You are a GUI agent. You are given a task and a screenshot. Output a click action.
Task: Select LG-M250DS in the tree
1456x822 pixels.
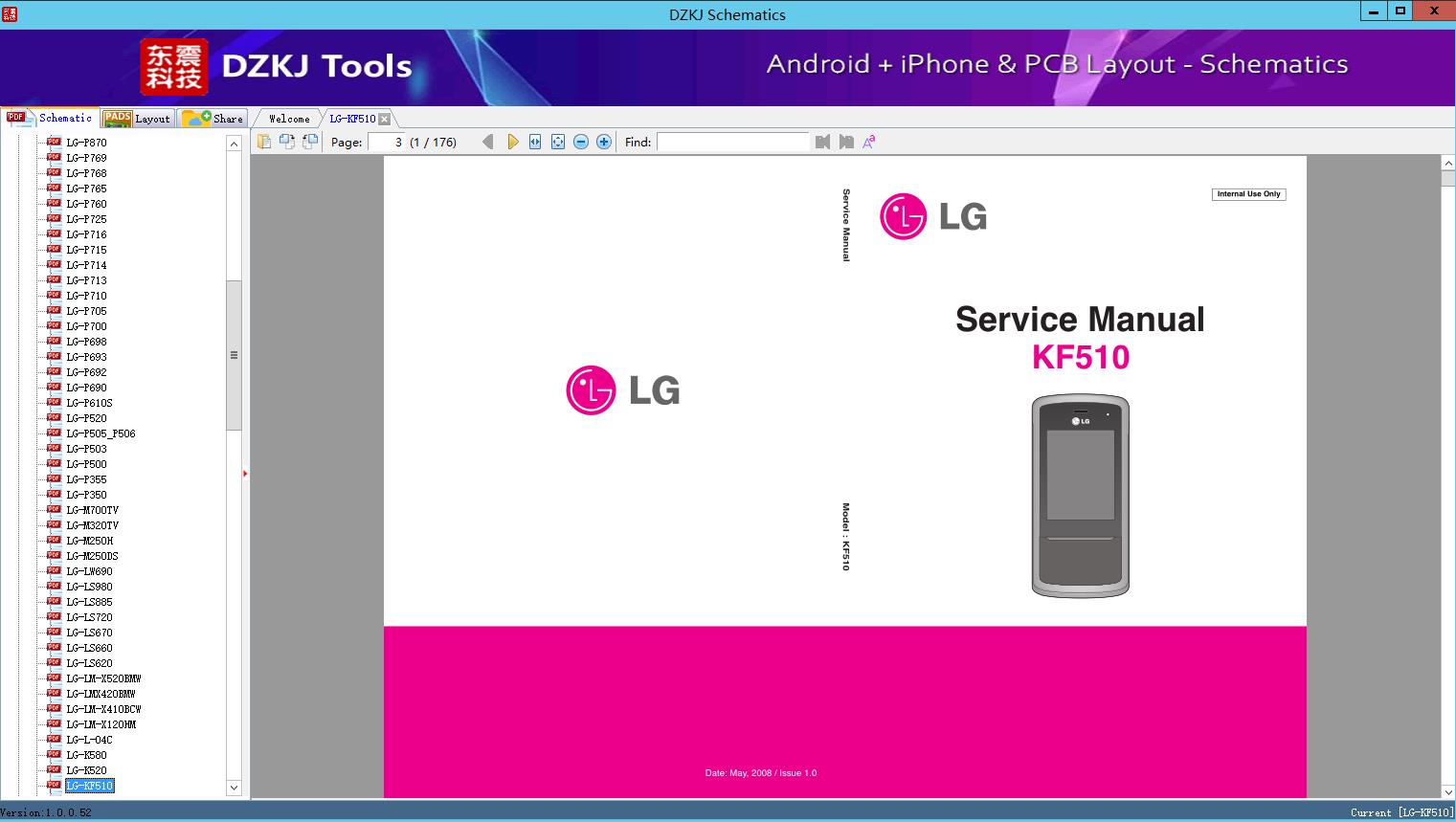pos(92,556)
